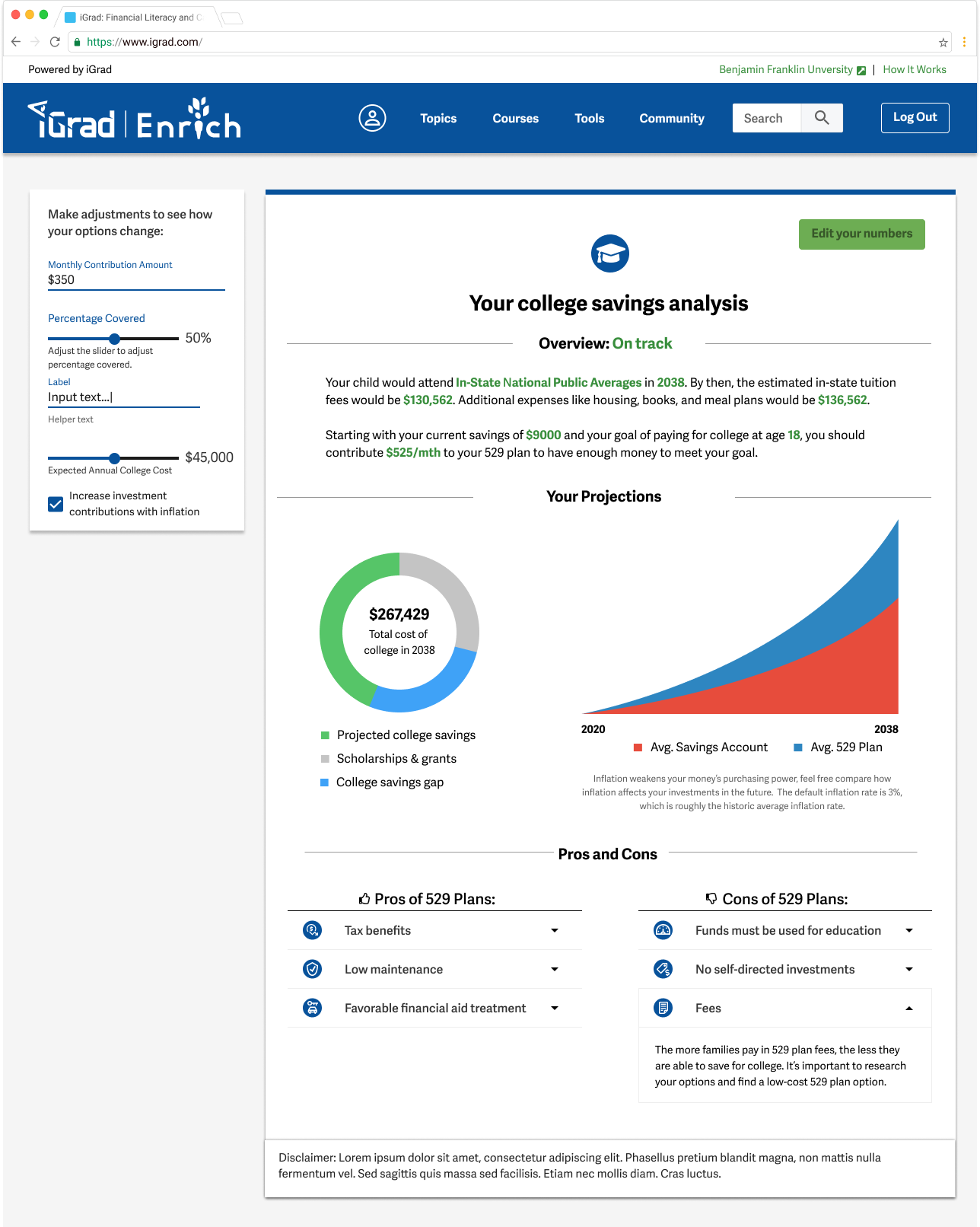
Task: Click the search magnifier icon
Action: pos(822,117)
